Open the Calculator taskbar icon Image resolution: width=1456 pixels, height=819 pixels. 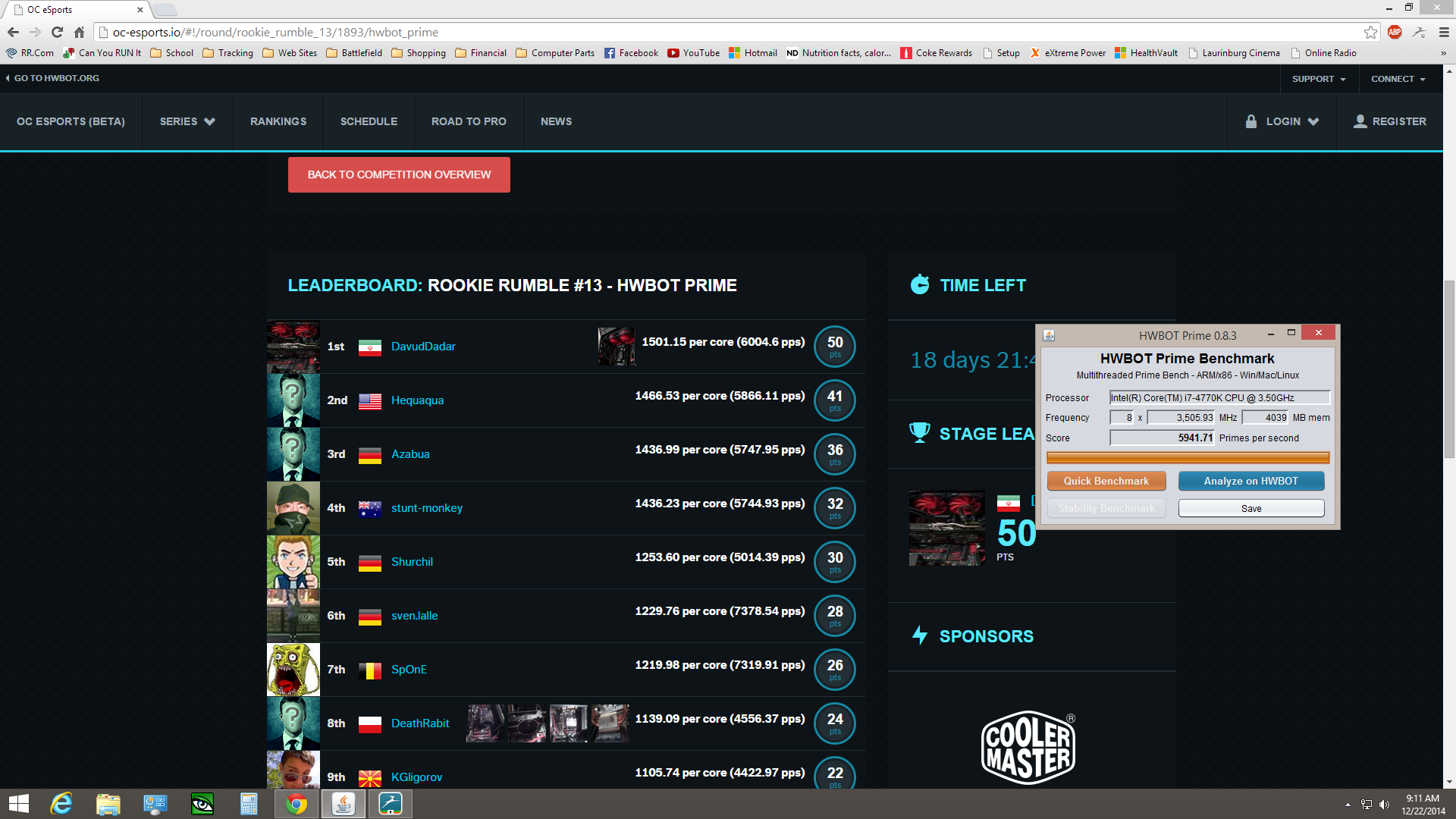(x=249, y=804)
